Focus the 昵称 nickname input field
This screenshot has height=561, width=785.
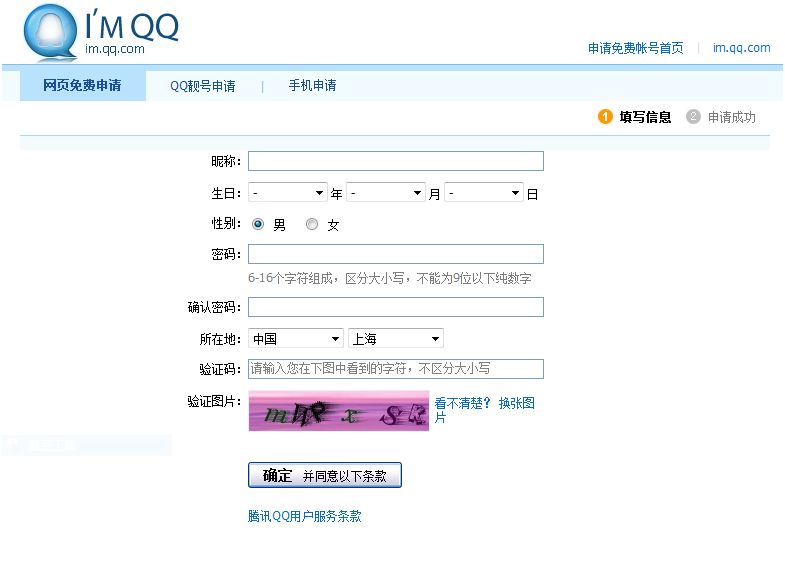pos(396,161)
